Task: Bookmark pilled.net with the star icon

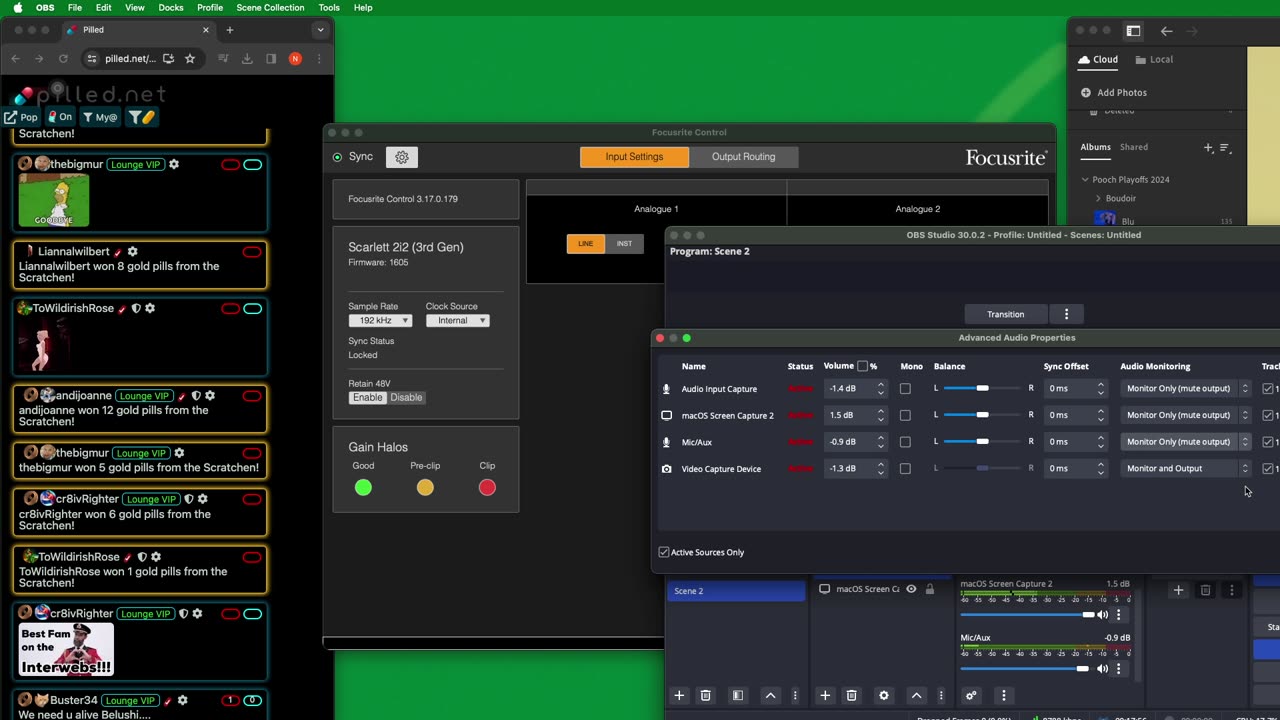Action: (x=190, y=59)
